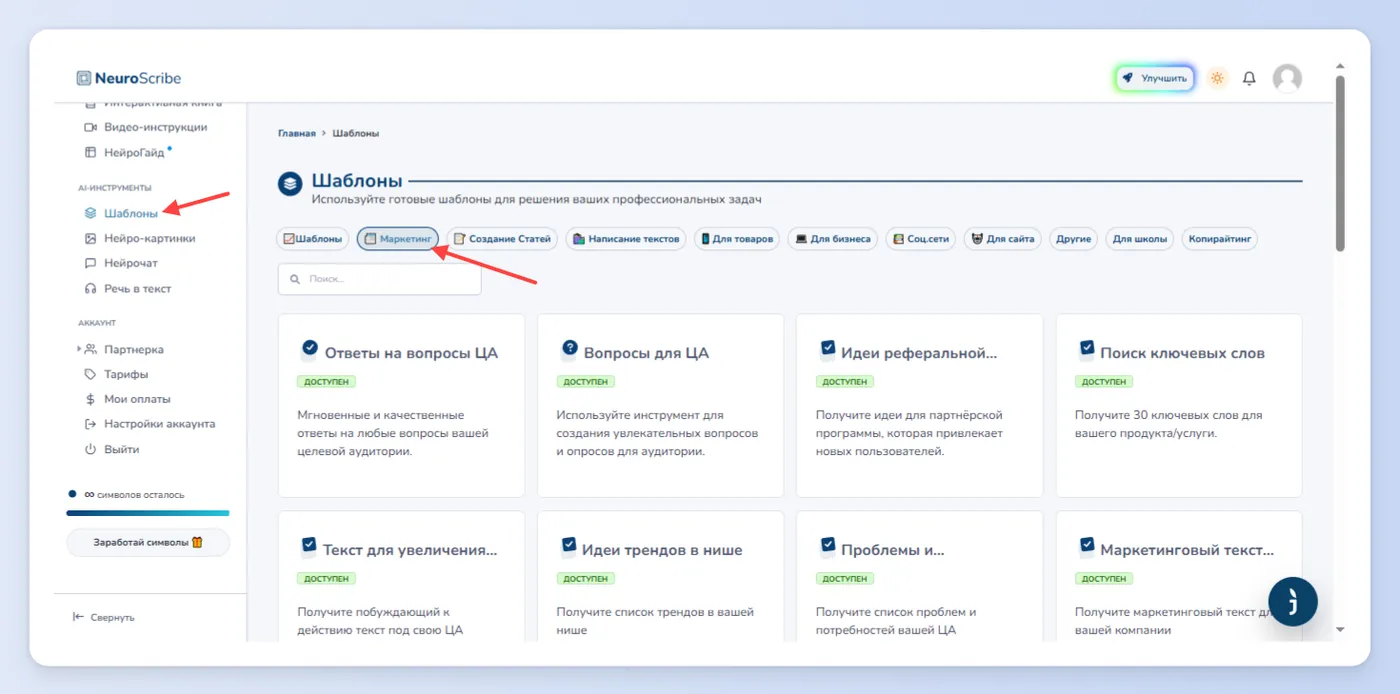The image size is (1400, 694).
Task: Click the Выйти power icon
Action: point(90,449)
